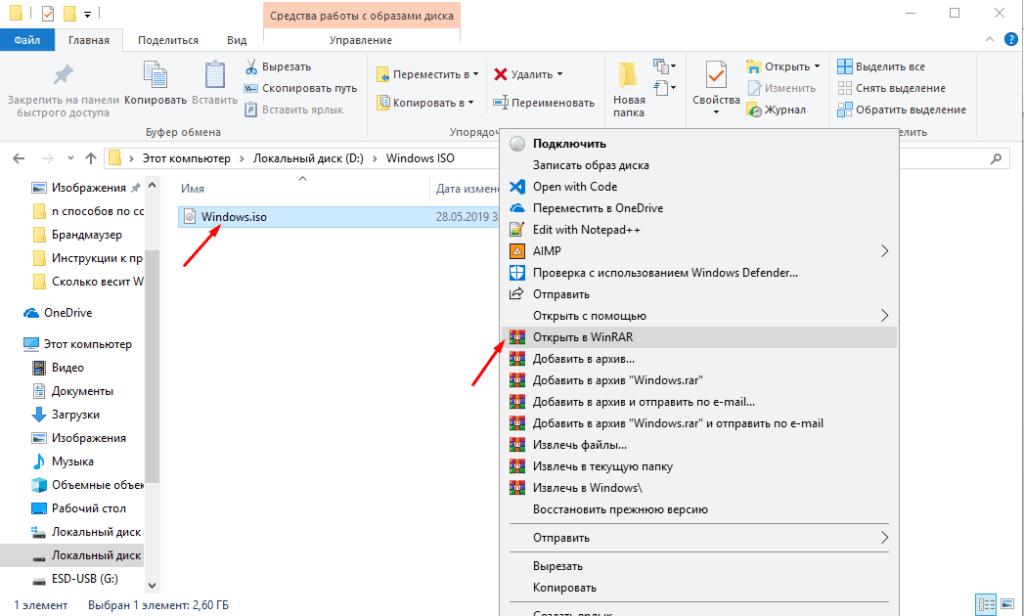Expand the Move To (Переместить в) dropdown
This screenshot has width=1024, height=616.
pyautogui.click(x=475, y=74)
